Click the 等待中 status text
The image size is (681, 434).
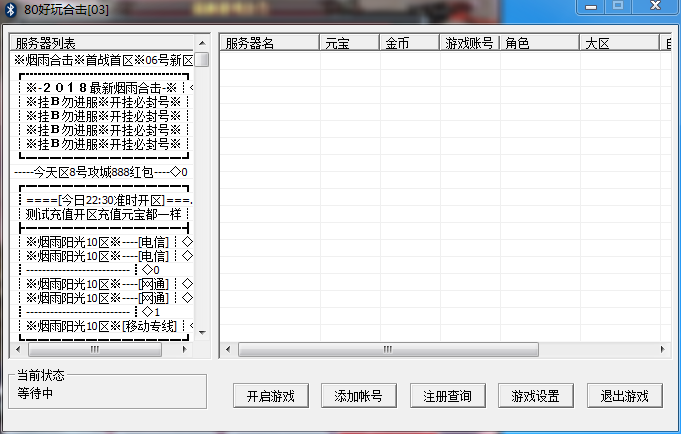tap(35, 394)
